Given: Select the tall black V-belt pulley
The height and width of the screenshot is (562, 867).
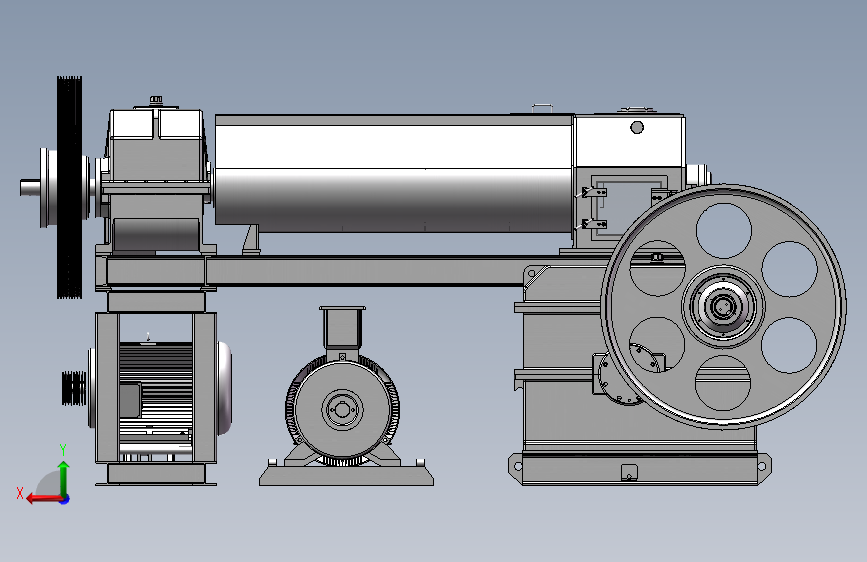Looking at the screenshot, I should [x=69, y=187].
